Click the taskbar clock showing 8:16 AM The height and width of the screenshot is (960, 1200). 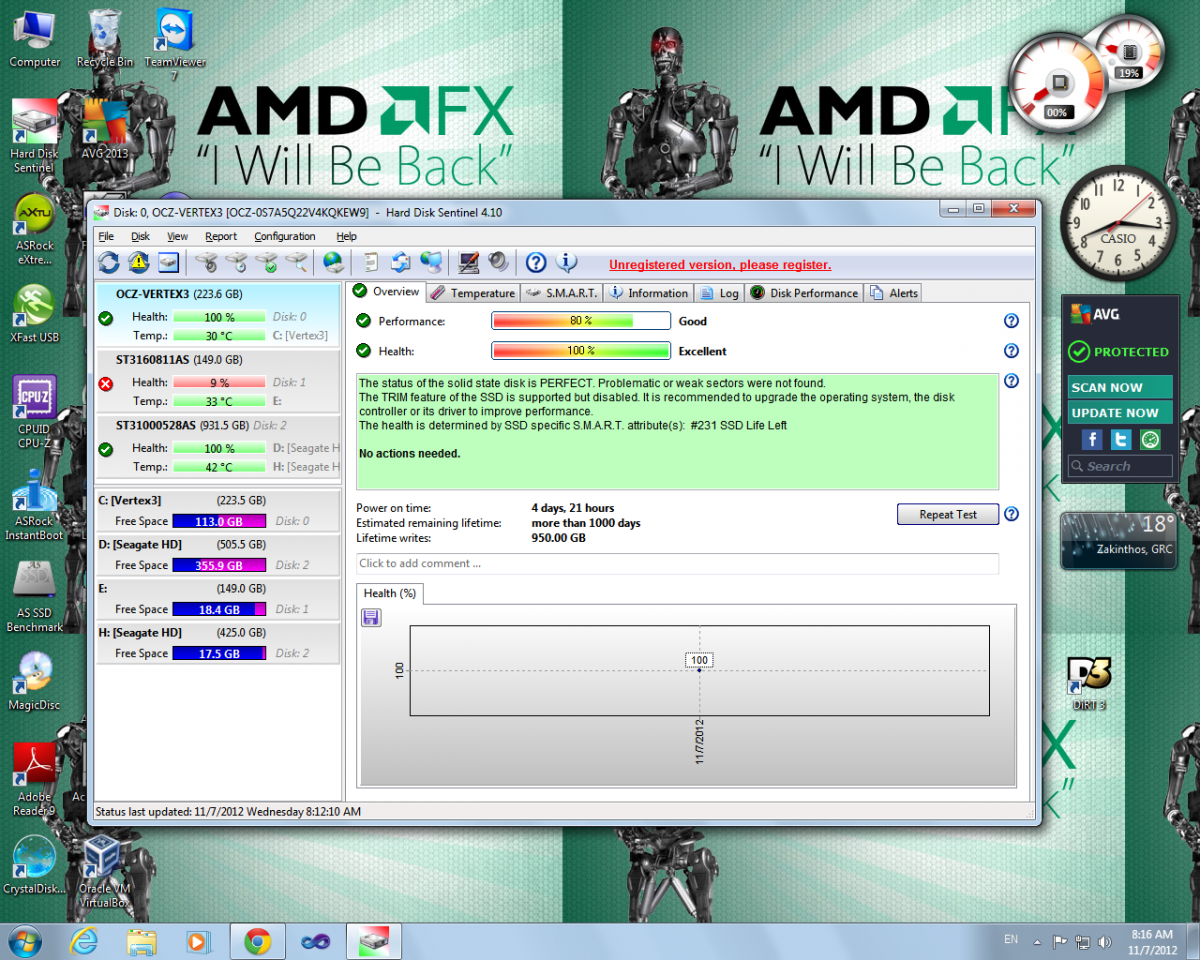point(1150,941)
